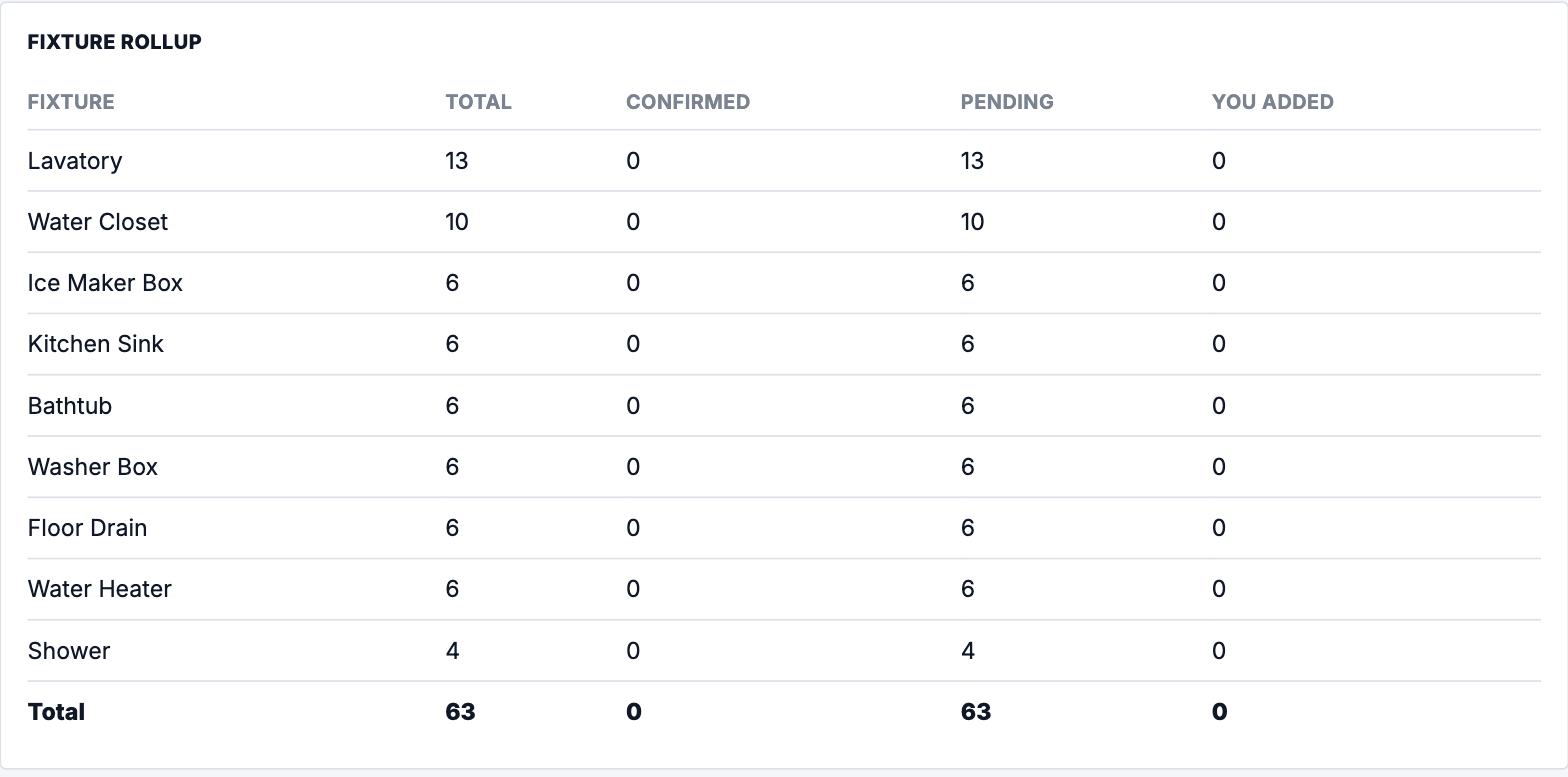The height and width of the screenshot is (777, 1568).
Task: Select Water Heater's pending count
Action: [x=967, y=589]
